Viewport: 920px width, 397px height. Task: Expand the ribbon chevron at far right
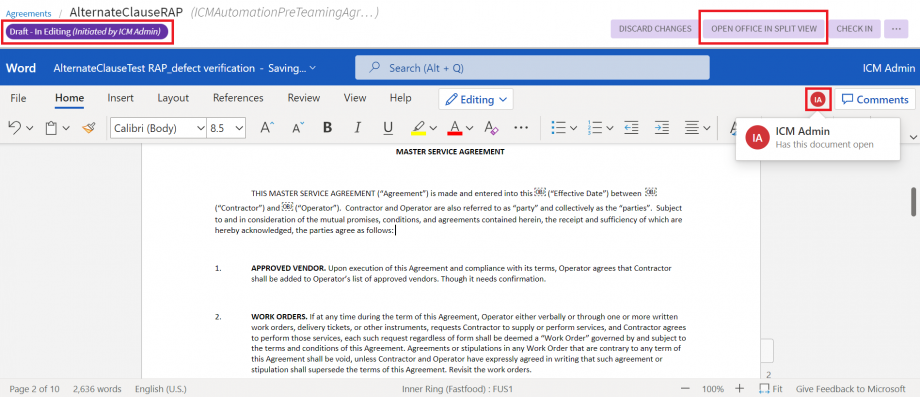click(x=913, y=137)
